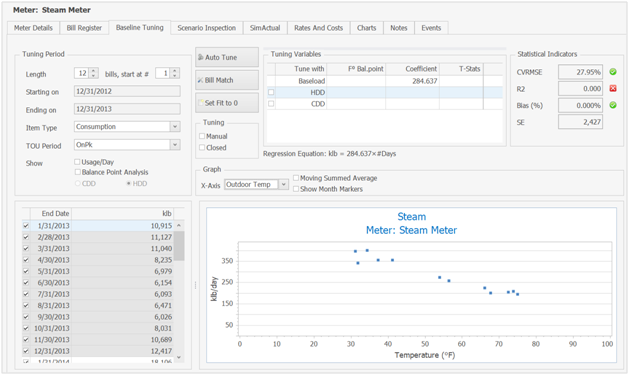Click the SE value 2,427 field
This screenshot has height=375, width=630.
point(580,122)
